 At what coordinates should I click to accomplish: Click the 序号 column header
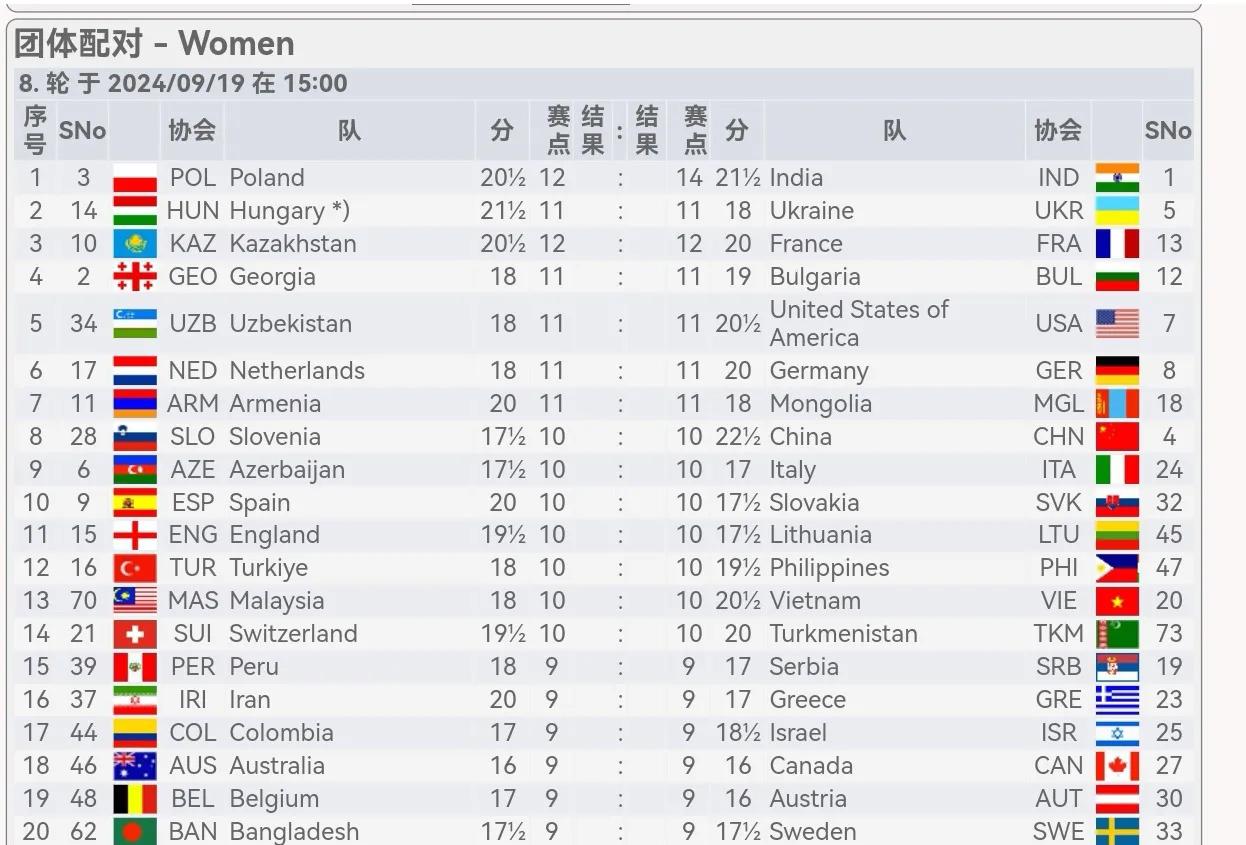click(x=35, y=130)
